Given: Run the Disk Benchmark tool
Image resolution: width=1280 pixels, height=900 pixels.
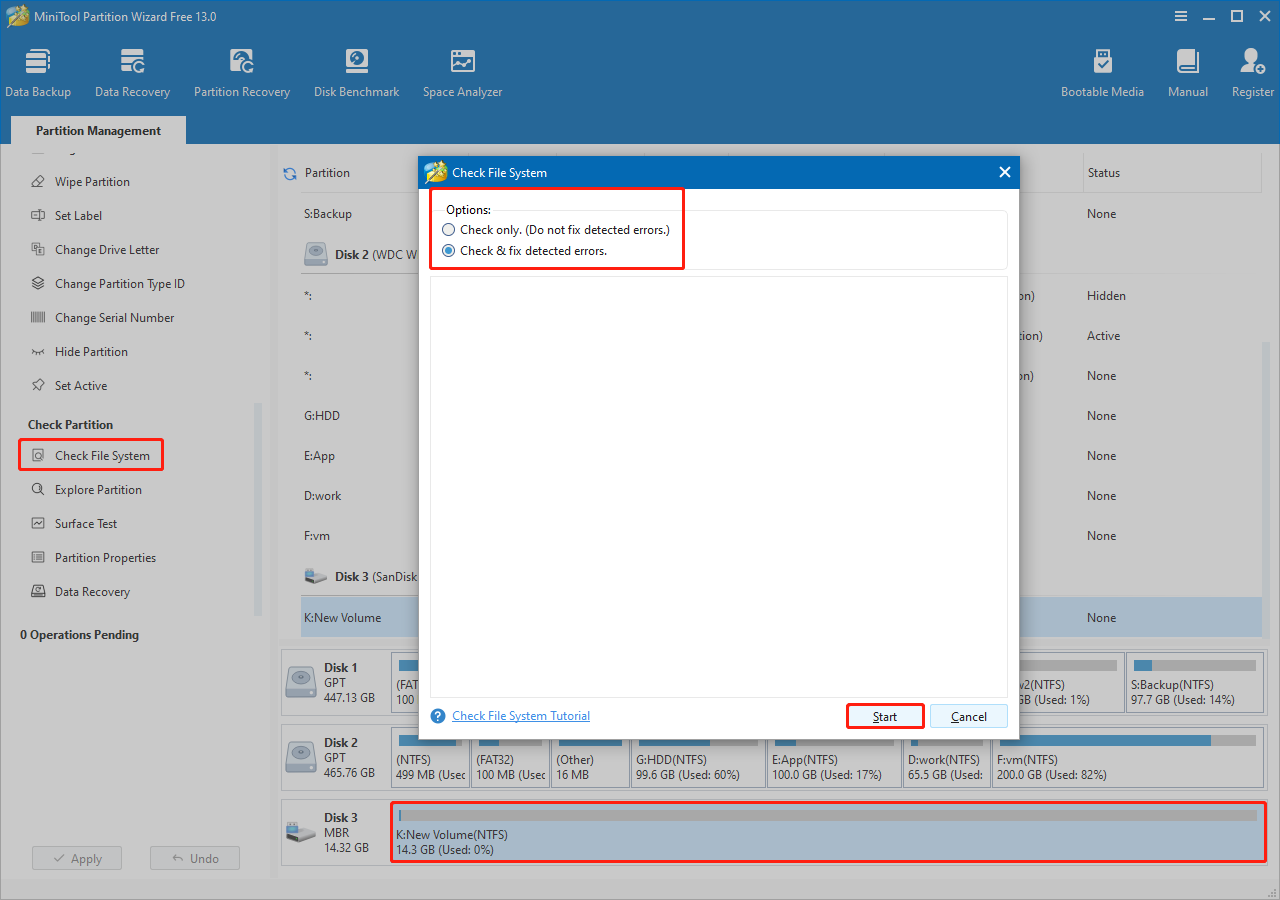Looking at the screenshot, I should click(356, 70).
